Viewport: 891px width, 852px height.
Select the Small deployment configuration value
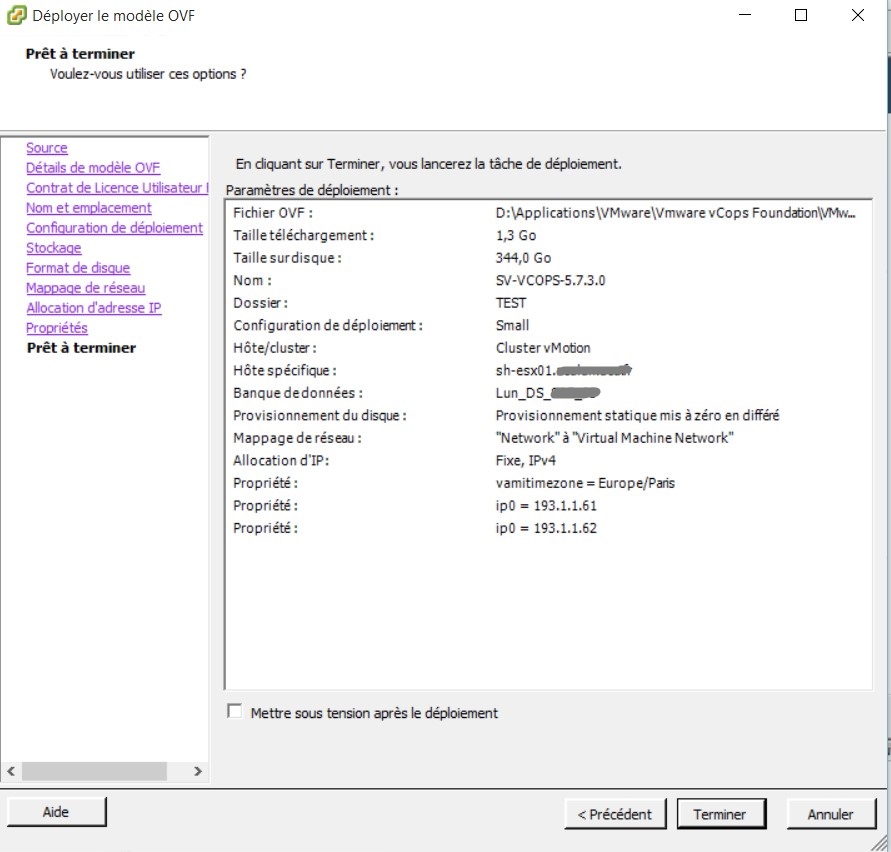(512, 325)
